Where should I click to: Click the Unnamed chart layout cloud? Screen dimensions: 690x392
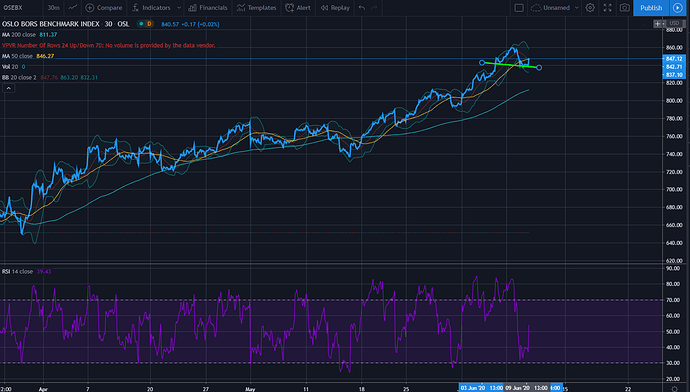tap(551, 7)
